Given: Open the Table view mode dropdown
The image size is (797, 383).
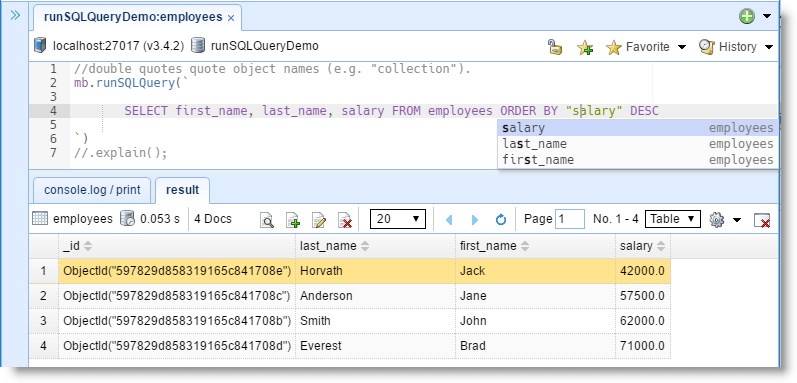Looking at the screenshot, I should [673, 219].
